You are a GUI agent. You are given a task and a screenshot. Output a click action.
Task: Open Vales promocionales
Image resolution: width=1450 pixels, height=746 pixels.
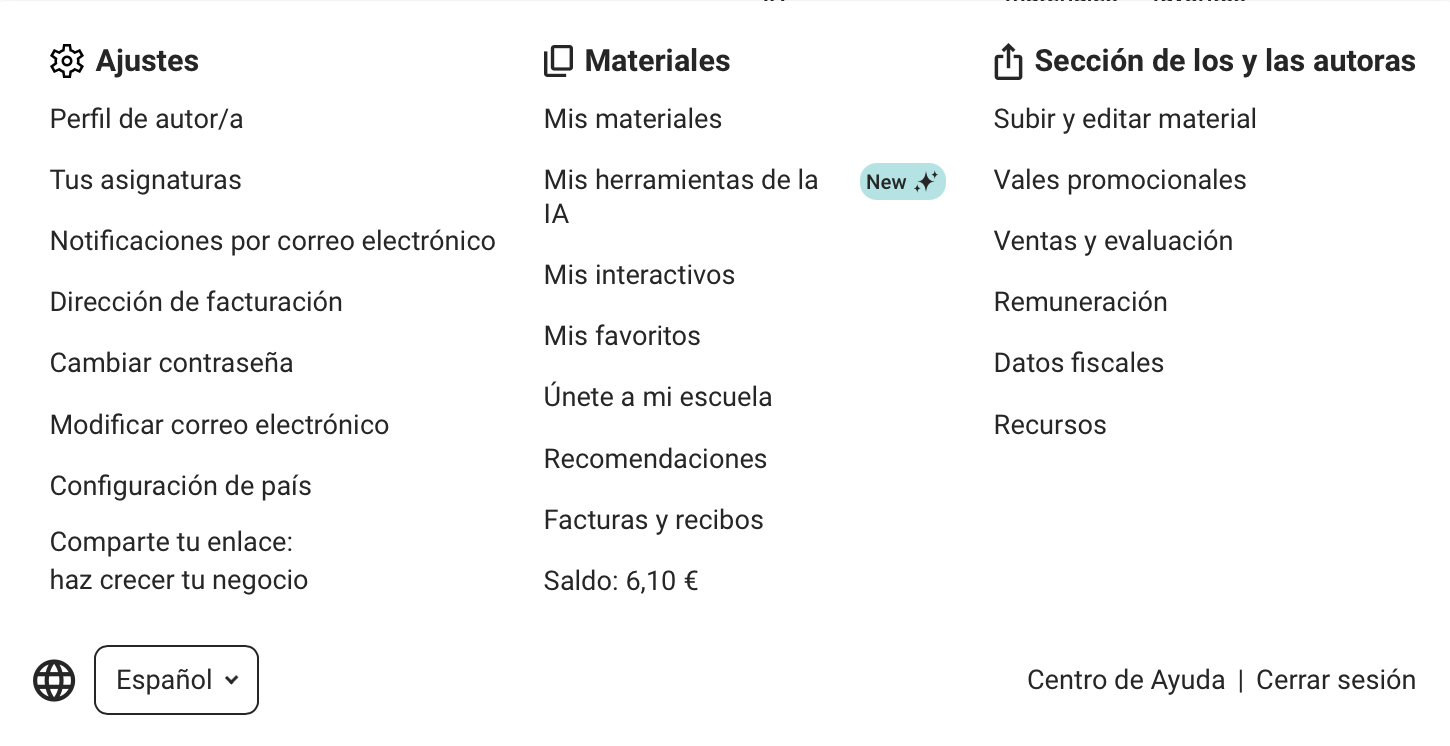point(1119,180)
